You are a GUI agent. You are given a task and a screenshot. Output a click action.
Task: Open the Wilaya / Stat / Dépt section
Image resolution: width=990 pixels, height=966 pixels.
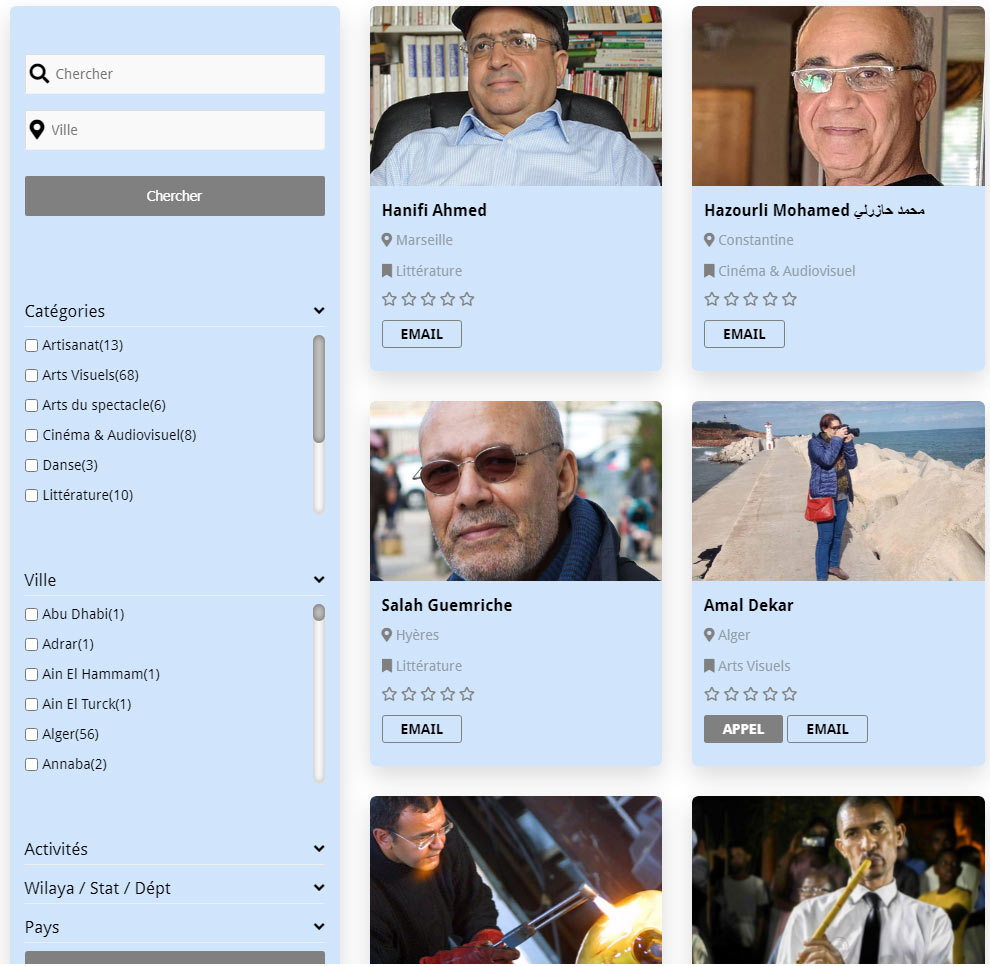click(175, 888)
